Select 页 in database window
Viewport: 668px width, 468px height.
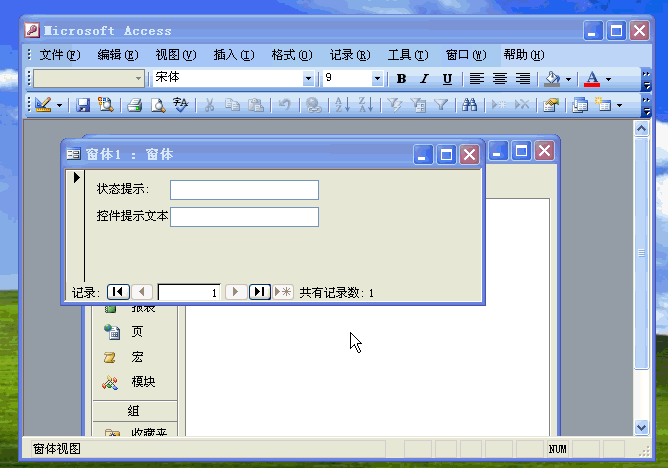click(135, 332)
